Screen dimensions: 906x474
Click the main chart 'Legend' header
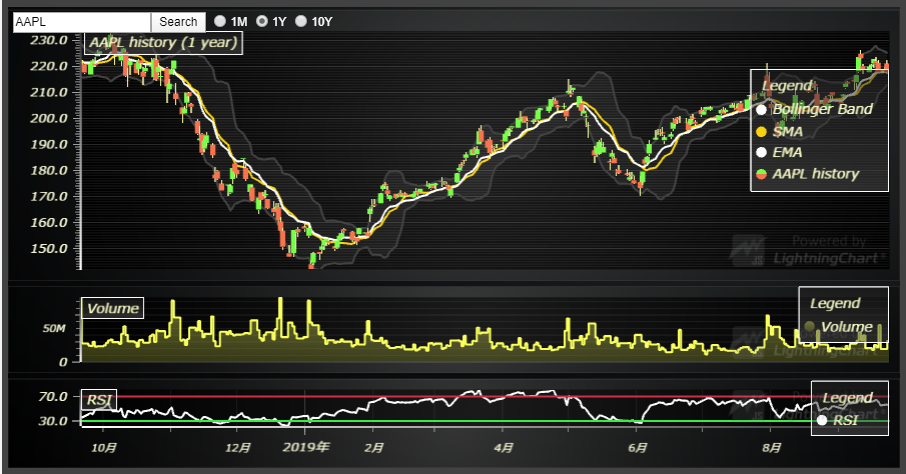787,86
